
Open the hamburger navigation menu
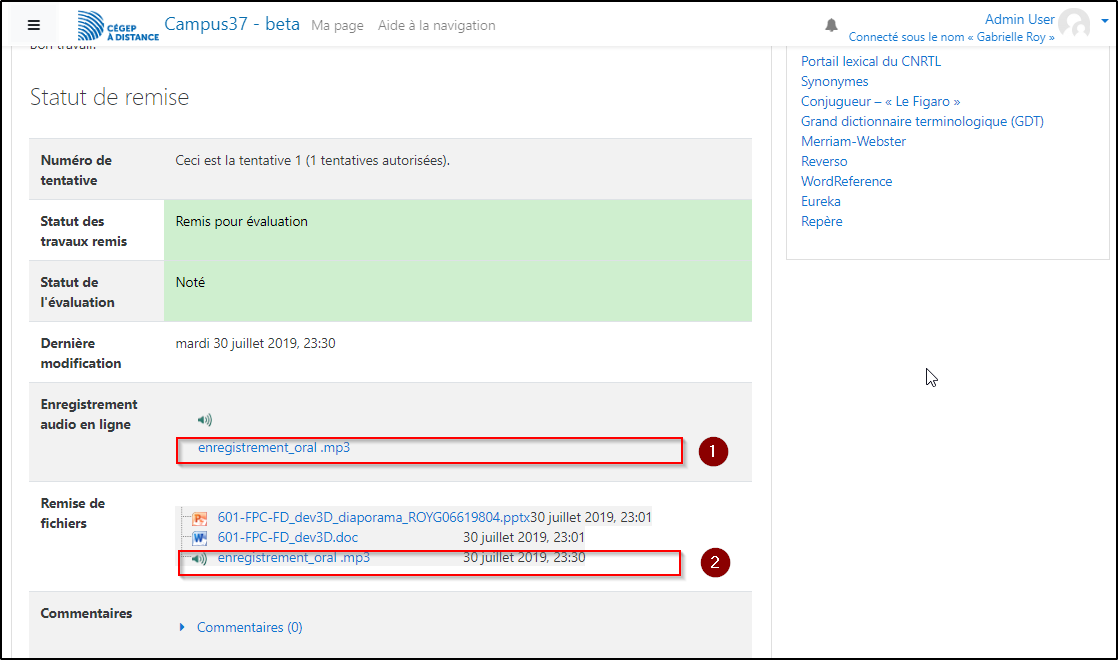coord(34,26)
